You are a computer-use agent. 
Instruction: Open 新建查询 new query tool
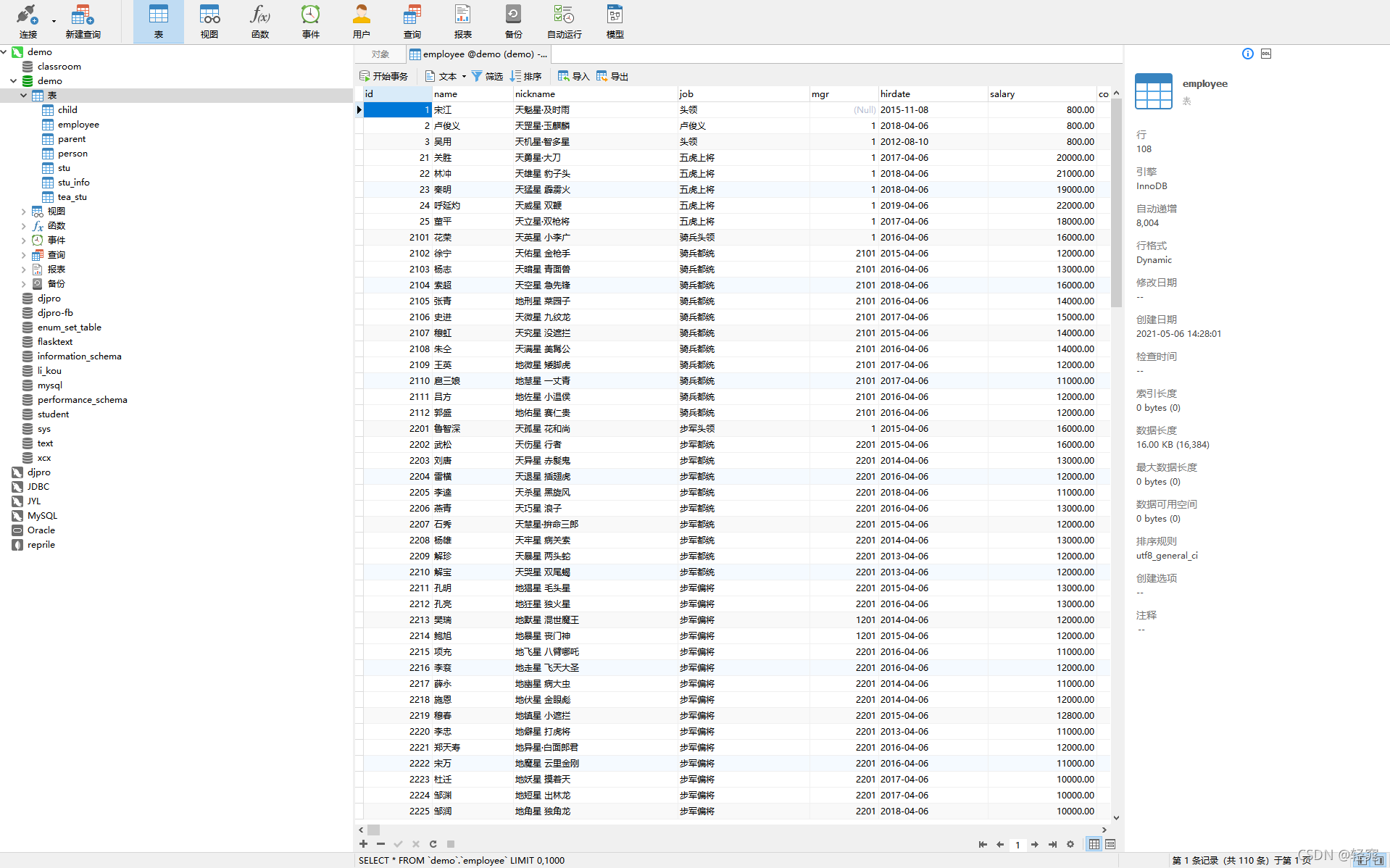pyautogui.click(x=83, y=22)
